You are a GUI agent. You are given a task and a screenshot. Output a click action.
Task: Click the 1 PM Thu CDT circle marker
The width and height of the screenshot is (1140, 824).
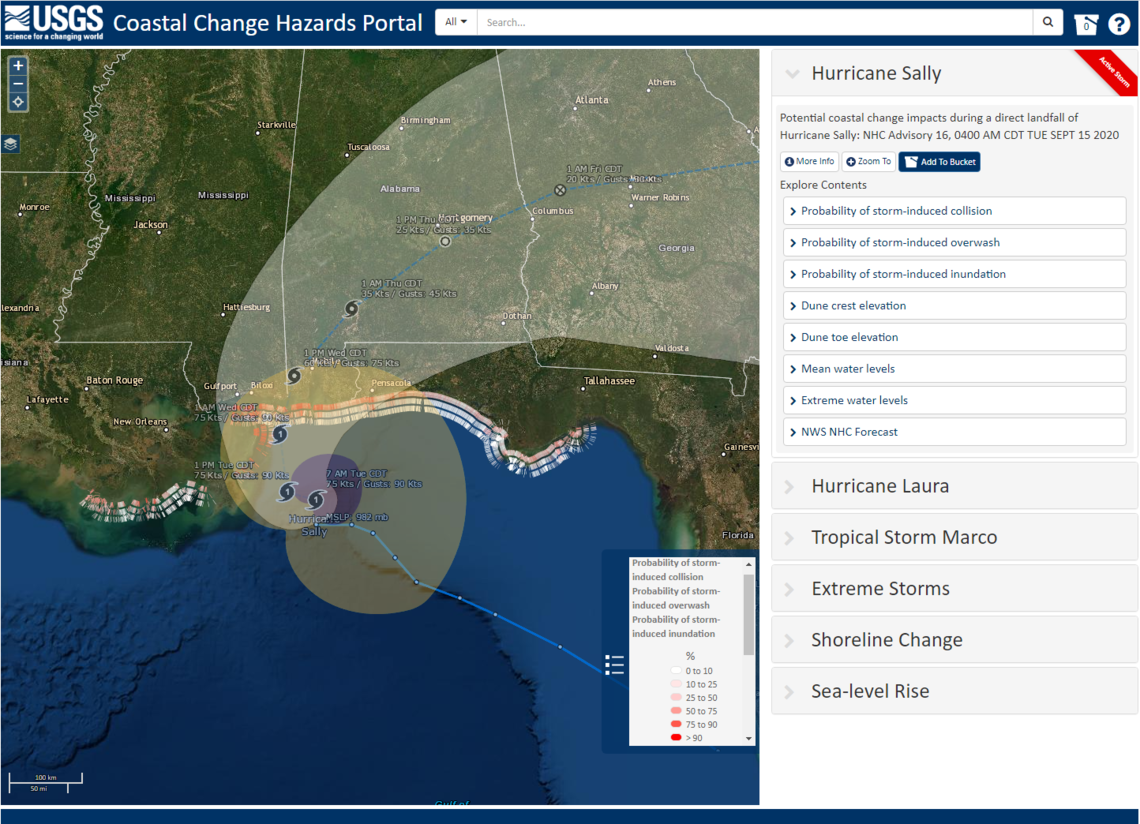click(x=445, y=241)
